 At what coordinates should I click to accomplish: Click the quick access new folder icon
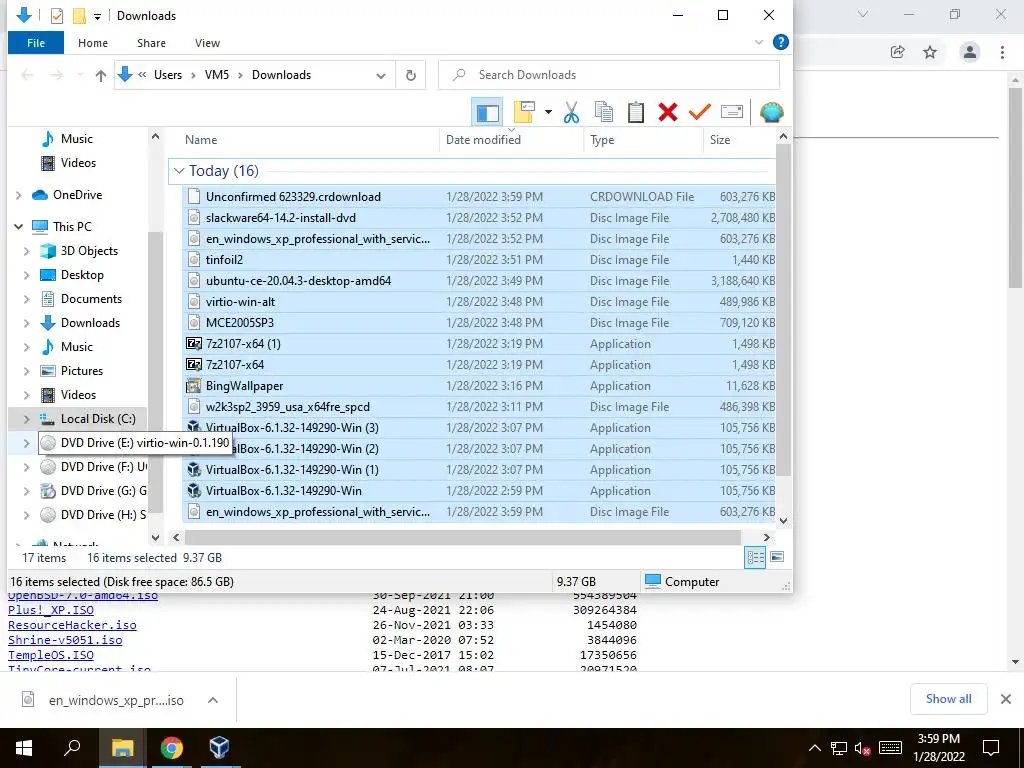coord(79,16)
